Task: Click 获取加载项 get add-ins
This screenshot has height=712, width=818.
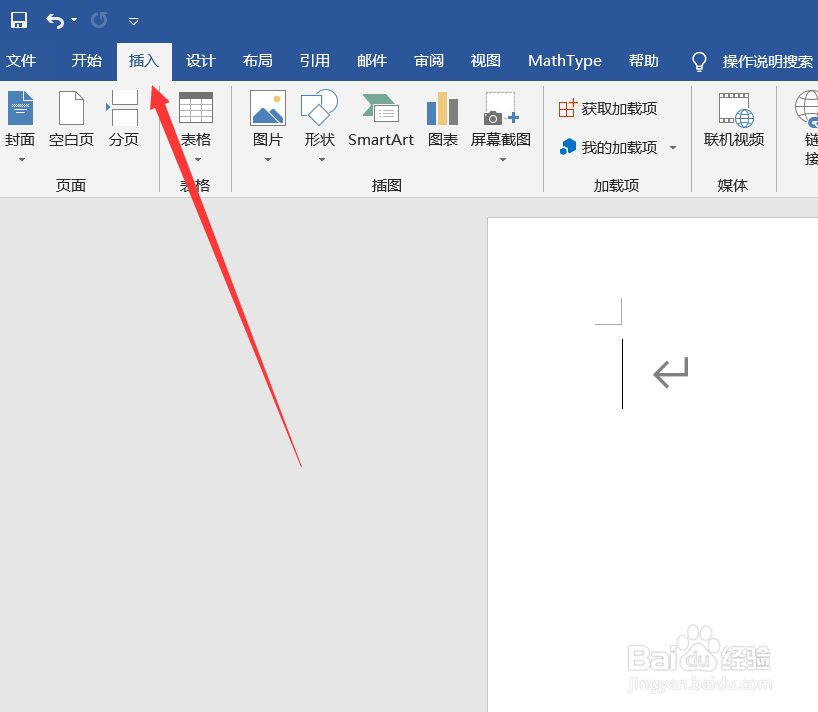Action: 608,108
